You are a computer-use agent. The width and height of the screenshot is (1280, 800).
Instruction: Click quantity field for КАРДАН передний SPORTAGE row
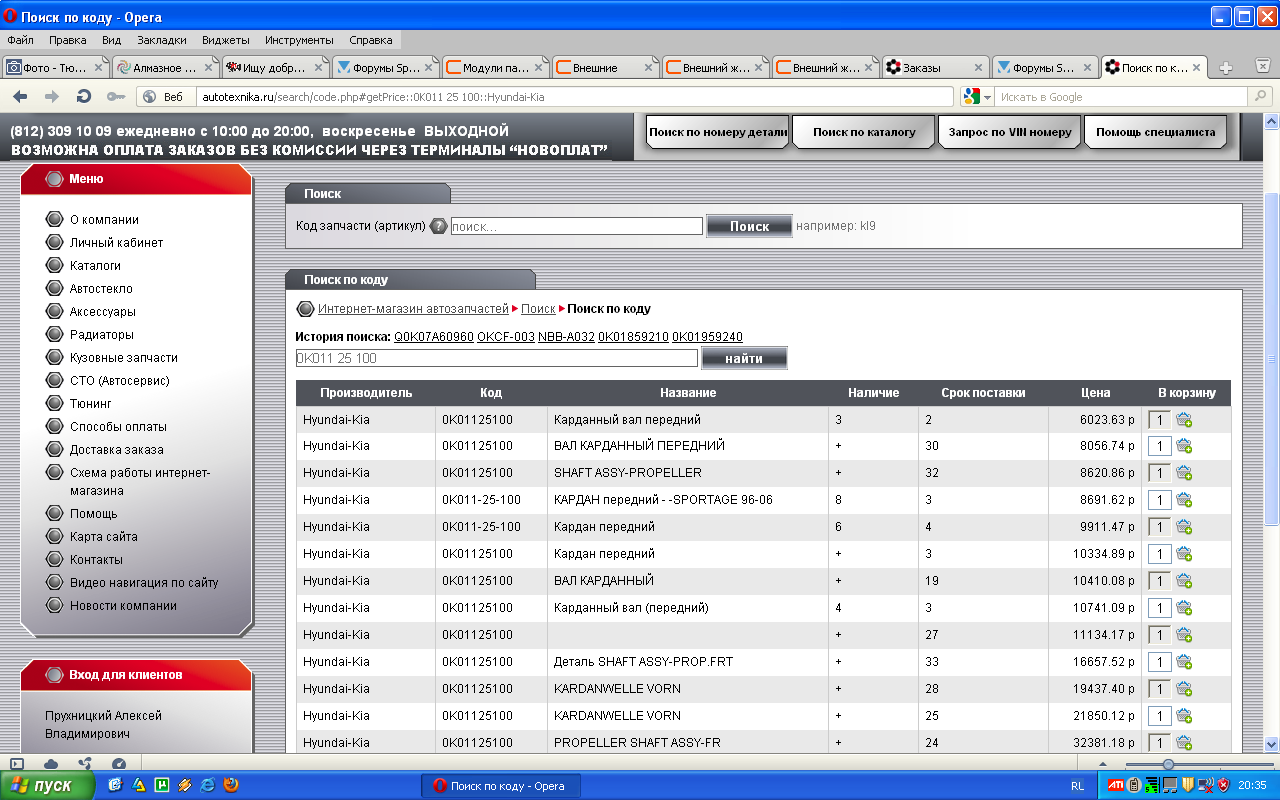1160,500
